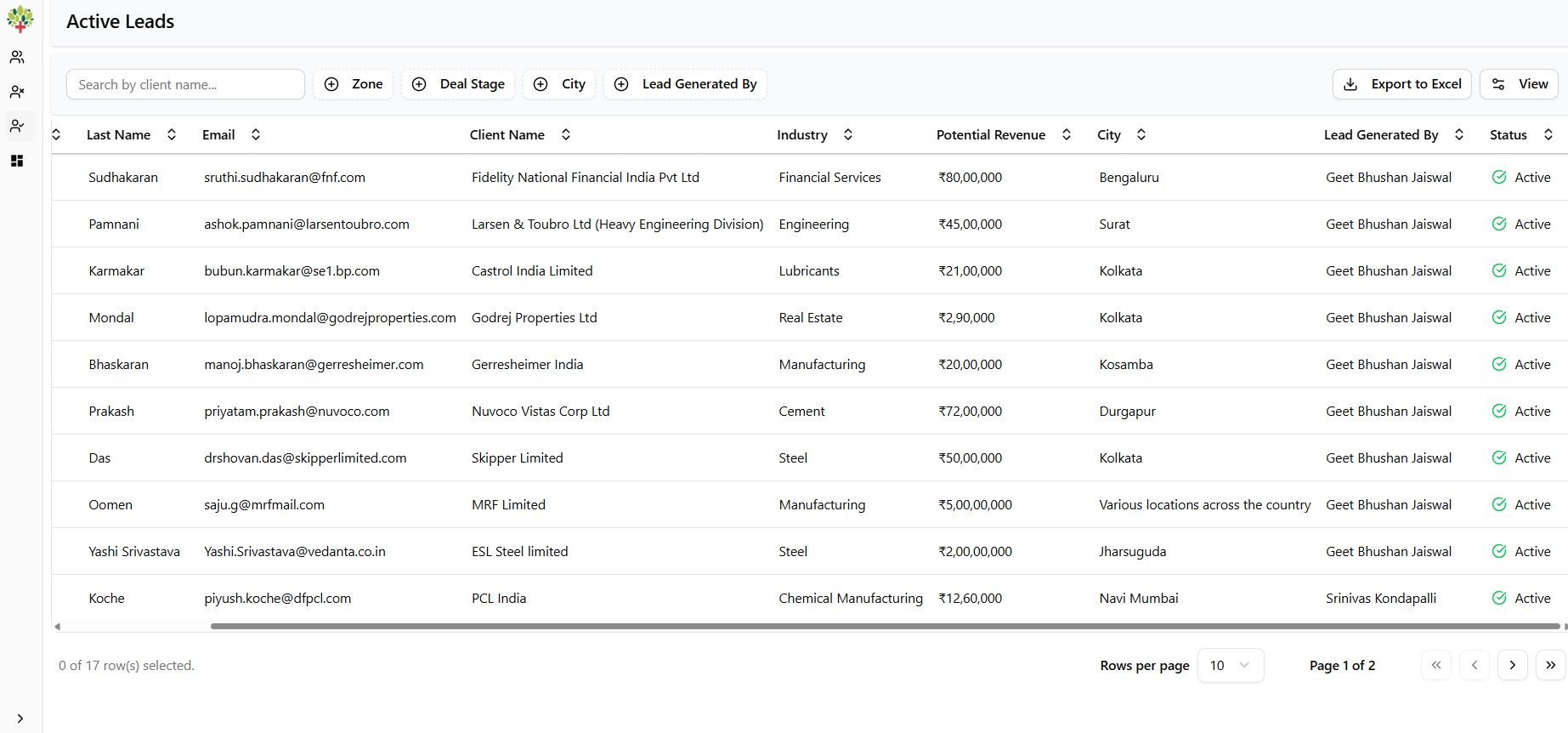Open the user-remove sidebar icon
This screenshot has width=1568, height=733.
coord(17,92)
